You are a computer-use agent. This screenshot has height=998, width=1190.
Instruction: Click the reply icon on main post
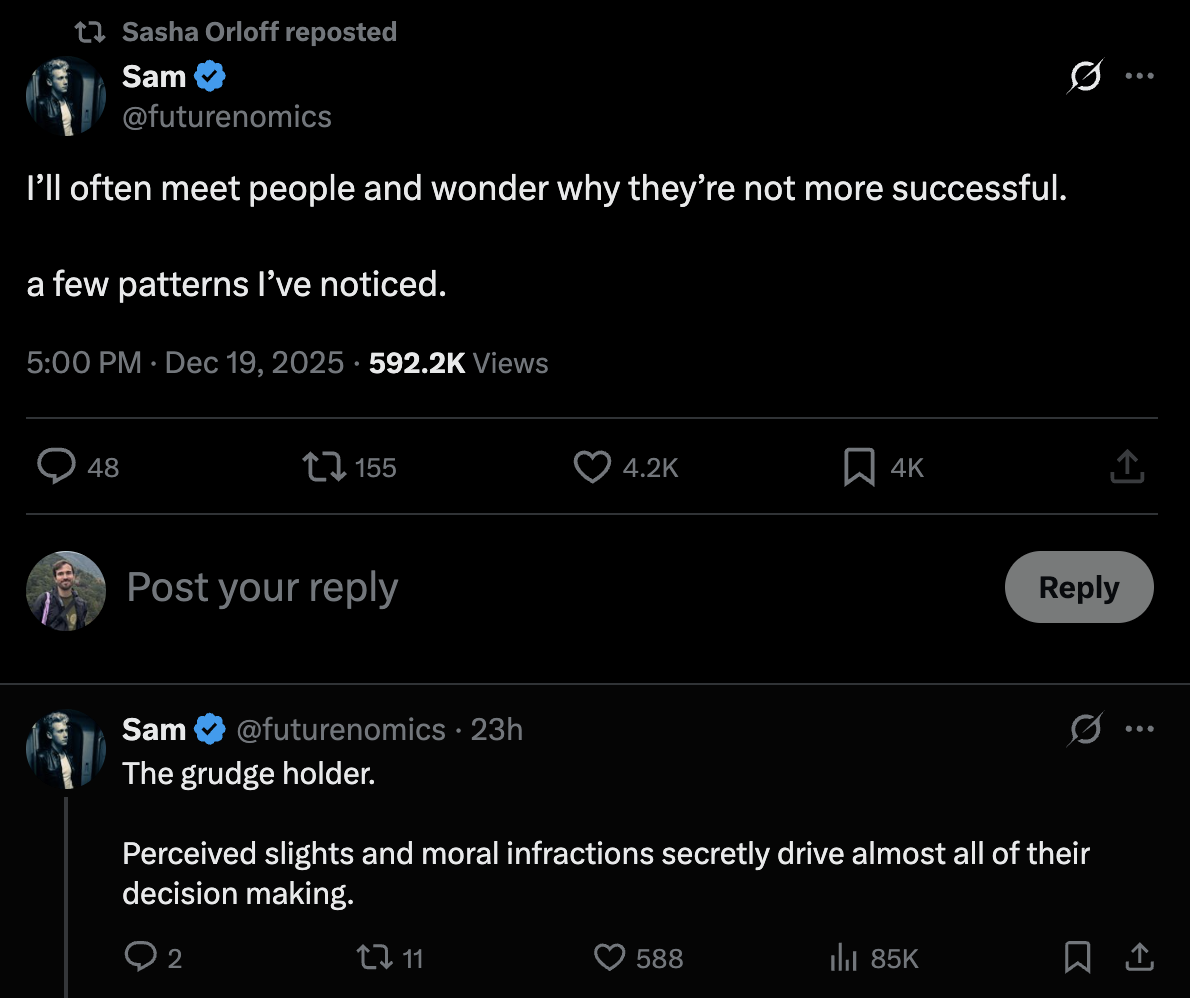point(58,466)
